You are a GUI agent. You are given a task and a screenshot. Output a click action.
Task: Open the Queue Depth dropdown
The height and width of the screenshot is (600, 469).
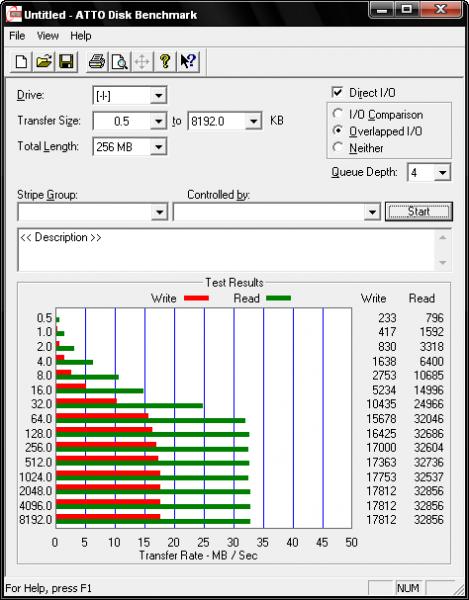pyautogui.click(x=442, y=173)
